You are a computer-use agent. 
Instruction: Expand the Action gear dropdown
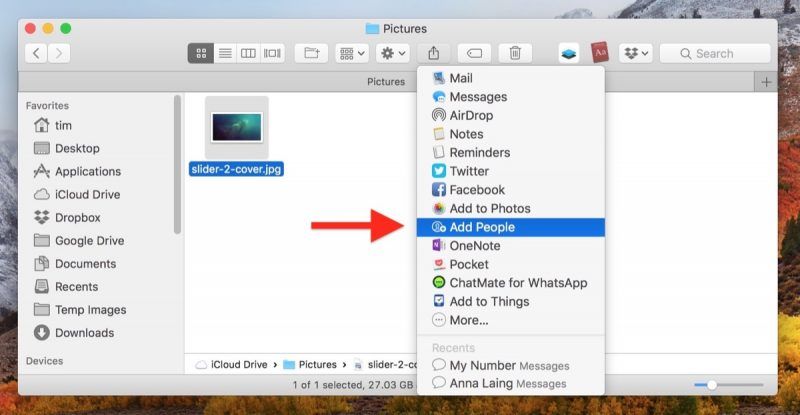coord(391,53)
